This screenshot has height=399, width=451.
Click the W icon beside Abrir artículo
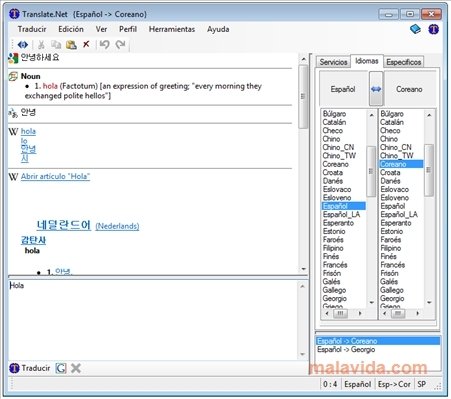click(x=13, y=176)
